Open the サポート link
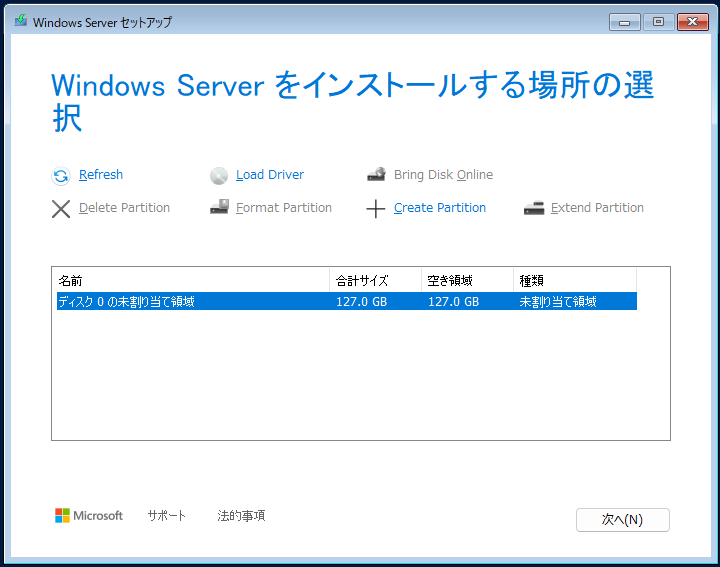The image size is (720, 567). coord(167,516)
